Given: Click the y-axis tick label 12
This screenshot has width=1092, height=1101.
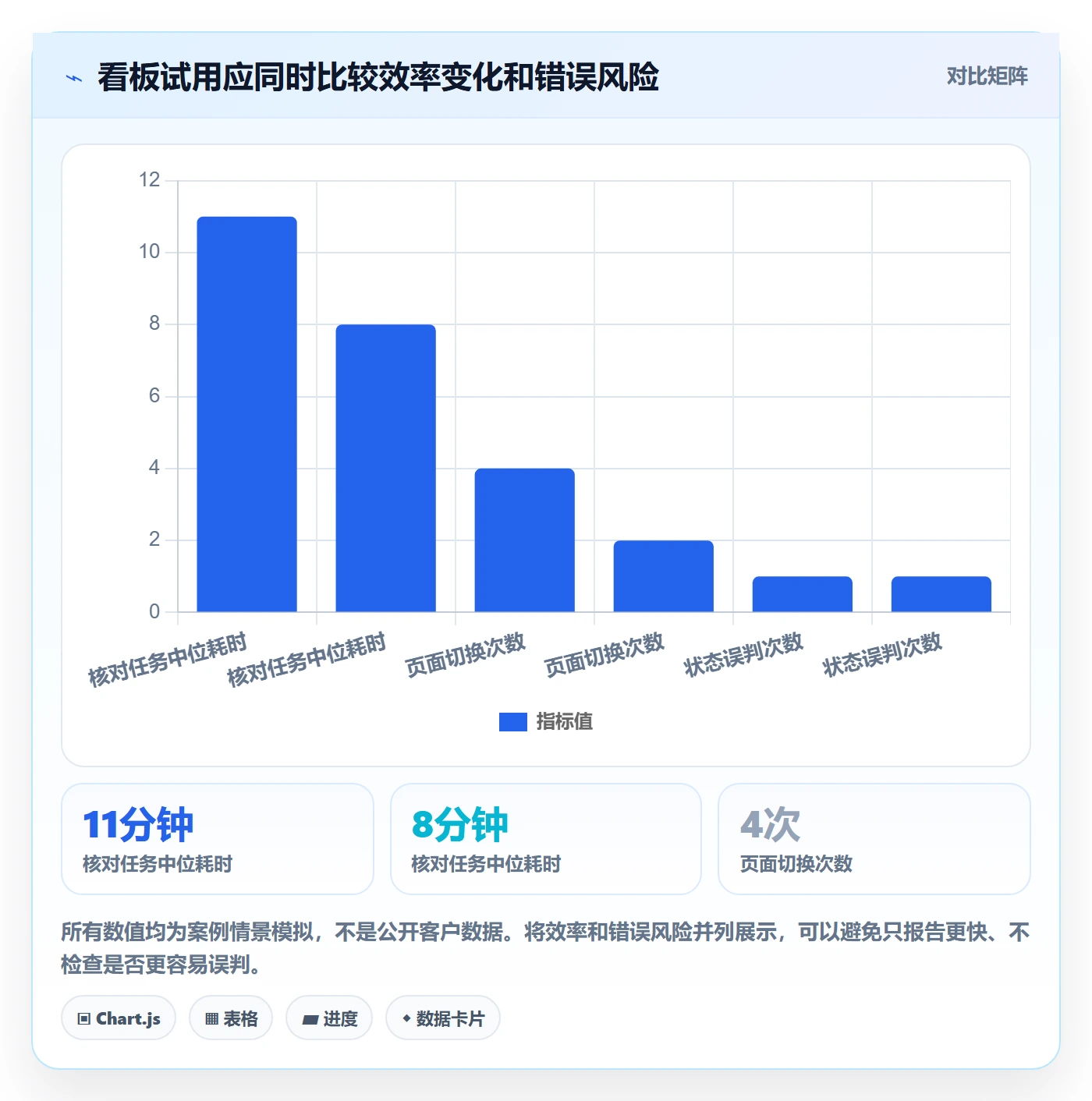Looking at the screenshot, I should 149,180.
